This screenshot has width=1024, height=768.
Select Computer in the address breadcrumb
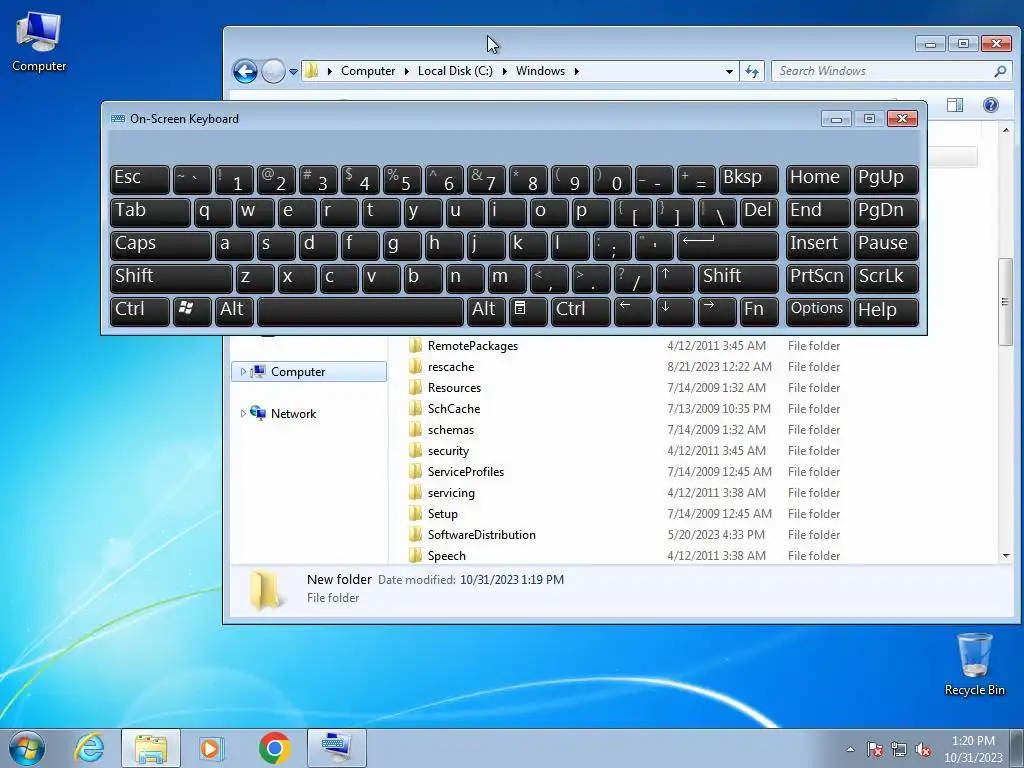tap(368, 71)
